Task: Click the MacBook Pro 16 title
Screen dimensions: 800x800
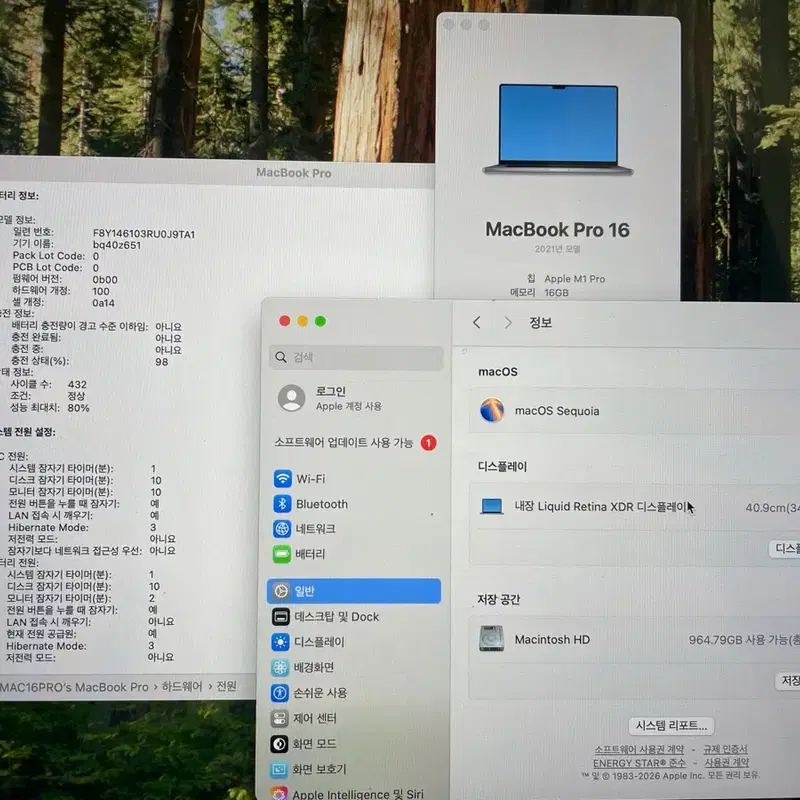Action: pyautogui.click(x=558, y=230)
